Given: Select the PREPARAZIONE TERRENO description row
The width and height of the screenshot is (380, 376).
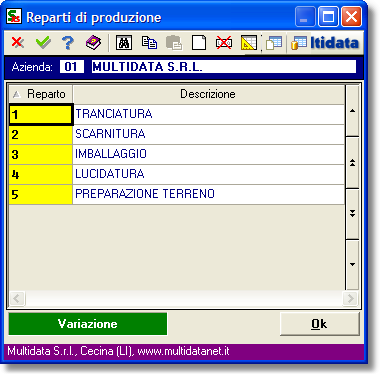Looking at the screenshot, I should [x=209, y=195].
